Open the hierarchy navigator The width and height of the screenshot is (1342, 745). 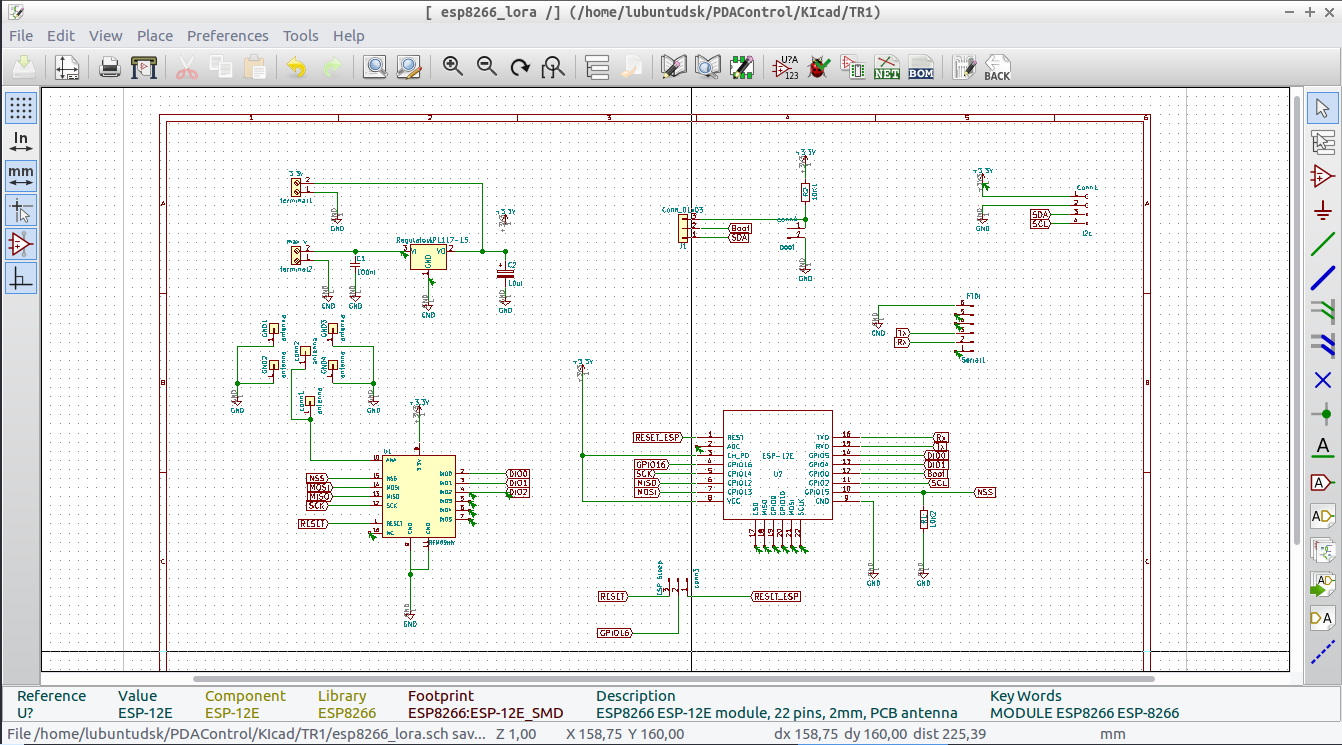coord(597,68)
